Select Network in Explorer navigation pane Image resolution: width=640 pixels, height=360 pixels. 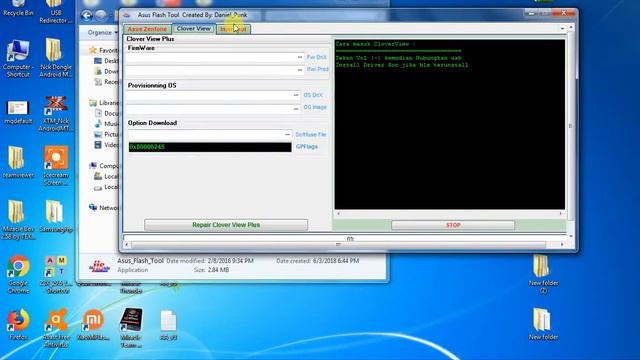point(104,208)
